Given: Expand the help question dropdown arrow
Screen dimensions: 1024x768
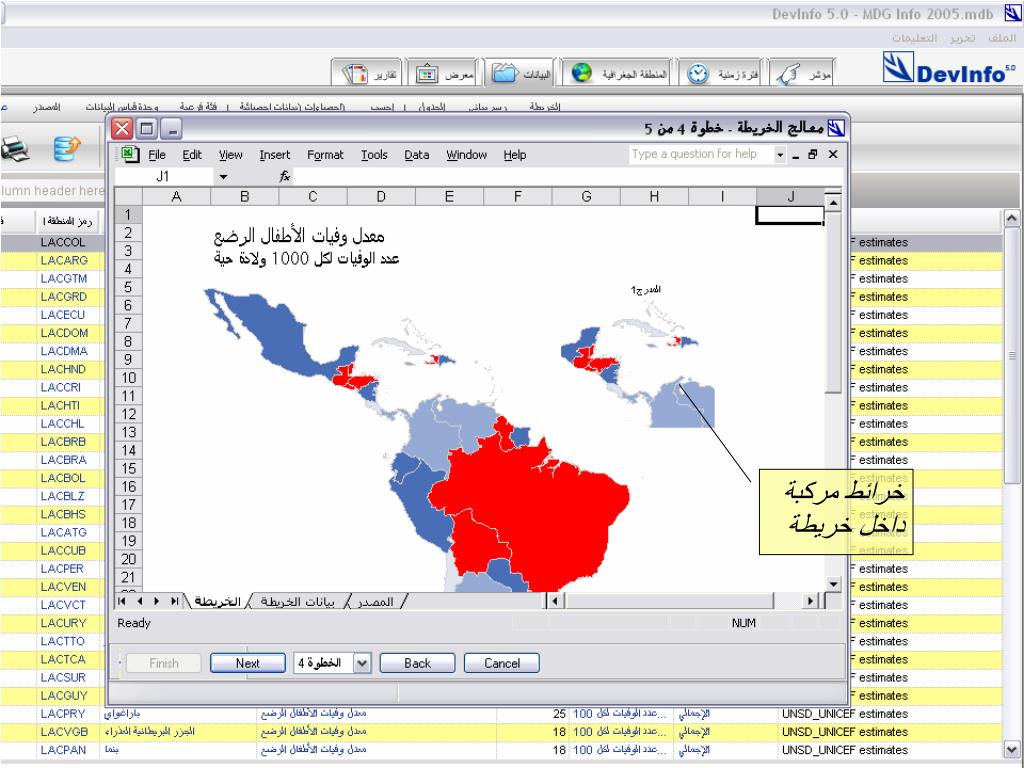Looking at the screenshot, I should [780, 155].
